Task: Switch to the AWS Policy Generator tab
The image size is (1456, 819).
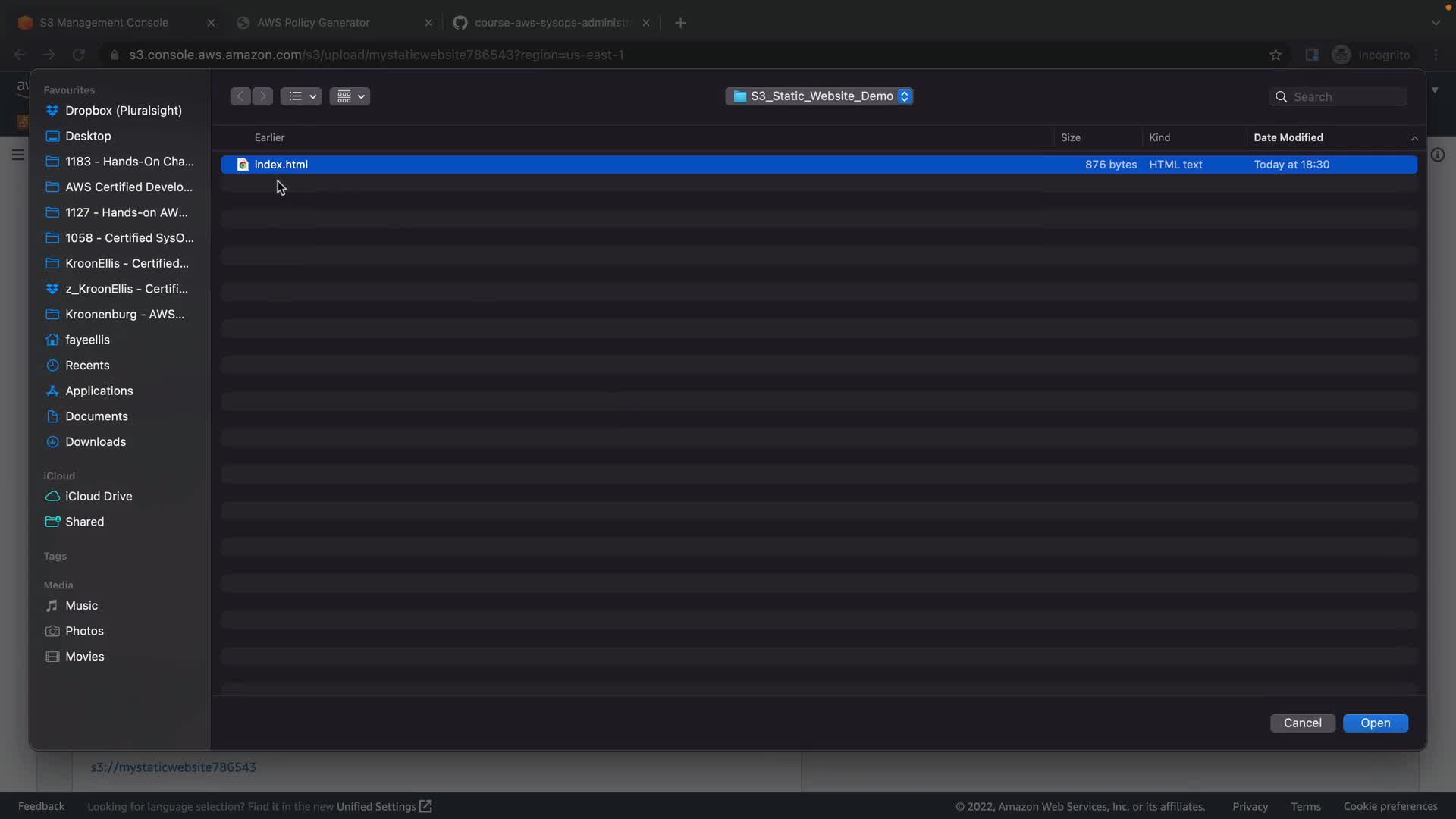Action: pos(313,23)
